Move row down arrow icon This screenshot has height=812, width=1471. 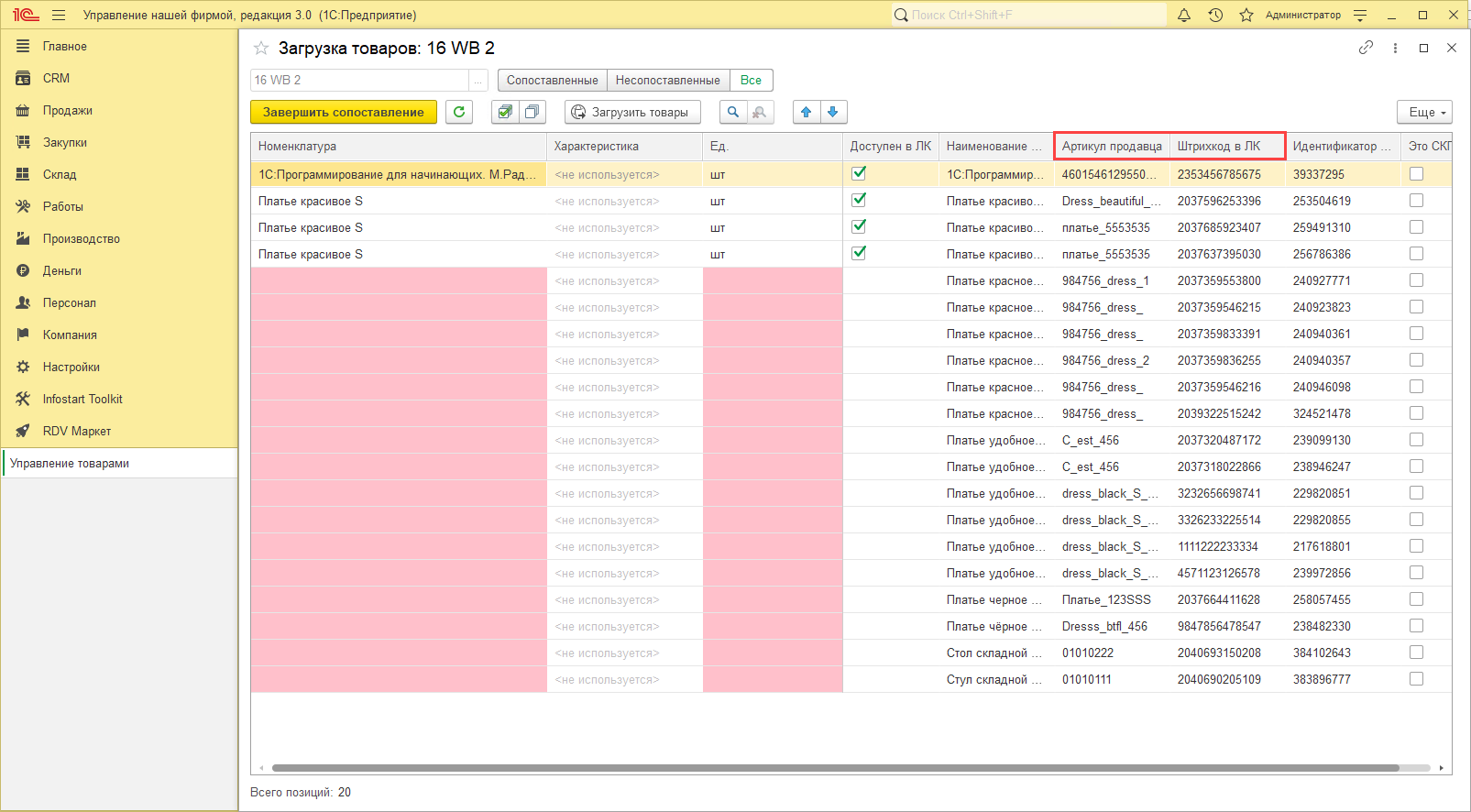click(x=833, y=112)
